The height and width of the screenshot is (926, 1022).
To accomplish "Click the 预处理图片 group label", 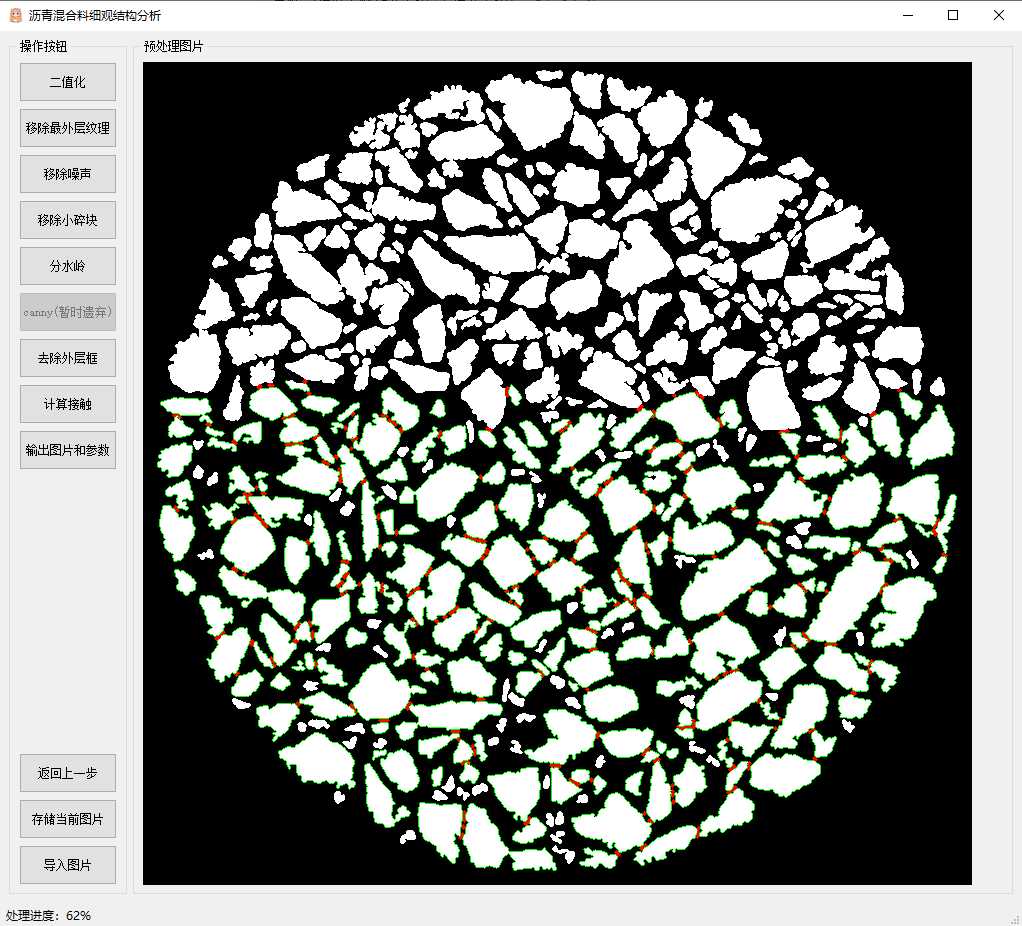I will click(x=173, y=46).
